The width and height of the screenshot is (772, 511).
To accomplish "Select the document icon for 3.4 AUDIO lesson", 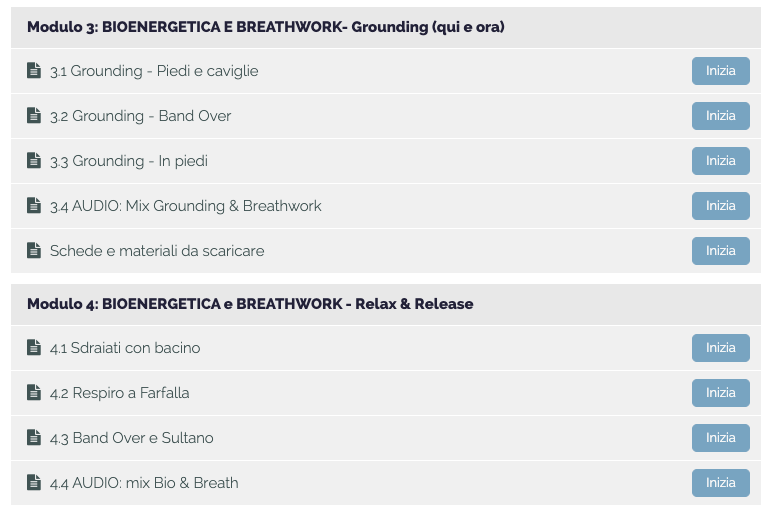I will [33, 205].
